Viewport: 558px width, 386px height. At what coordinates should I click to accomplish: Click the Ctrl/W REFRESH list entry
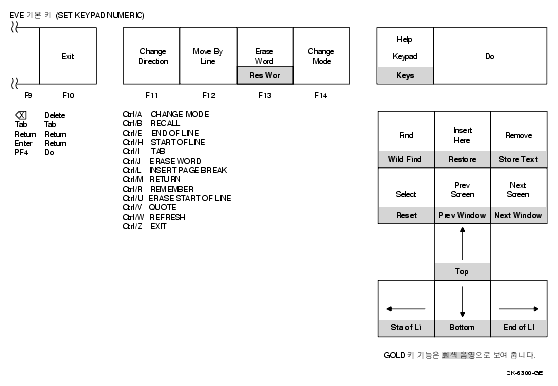154,217
